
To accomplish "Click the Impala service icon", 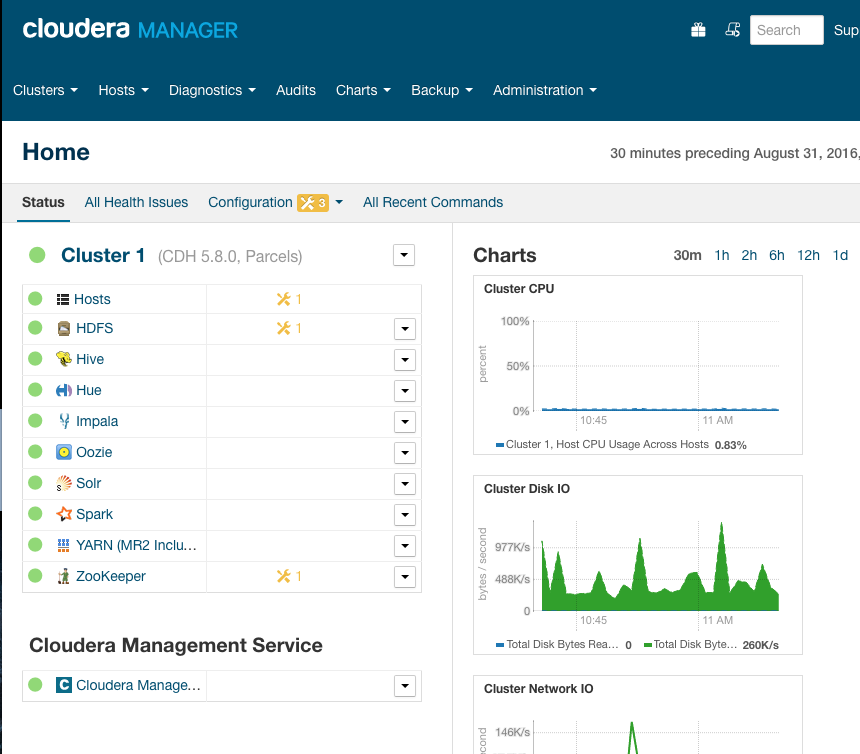I will click(x=64, y=421).
